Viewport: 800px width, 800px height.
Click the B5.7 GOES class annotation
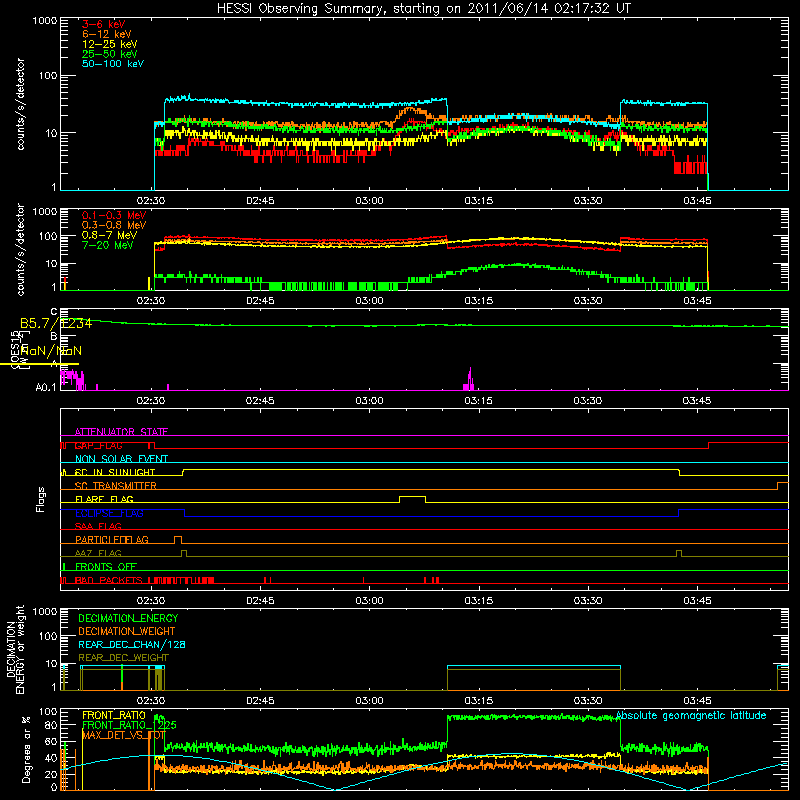coord(56,323)
